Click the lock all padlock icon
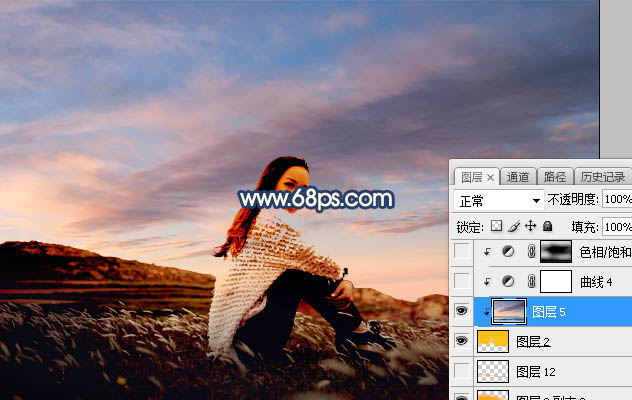The image size is (632, 400). coord(547,226)
